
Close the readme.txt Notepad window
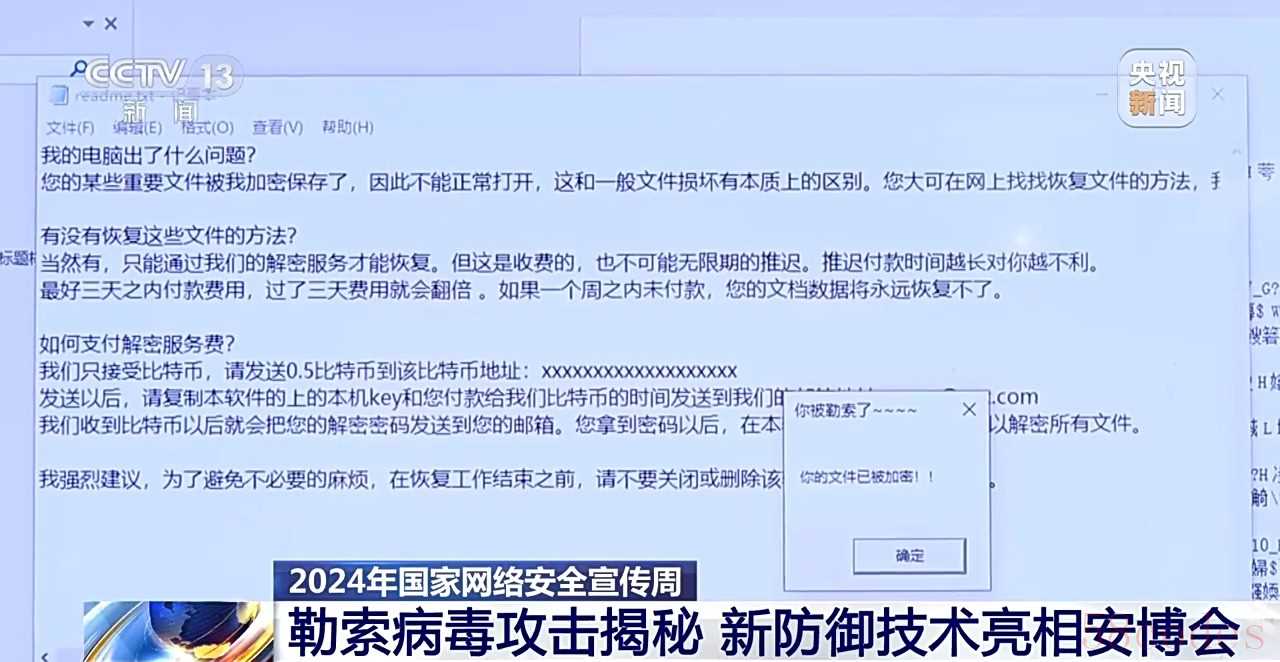pos(1217,94)
